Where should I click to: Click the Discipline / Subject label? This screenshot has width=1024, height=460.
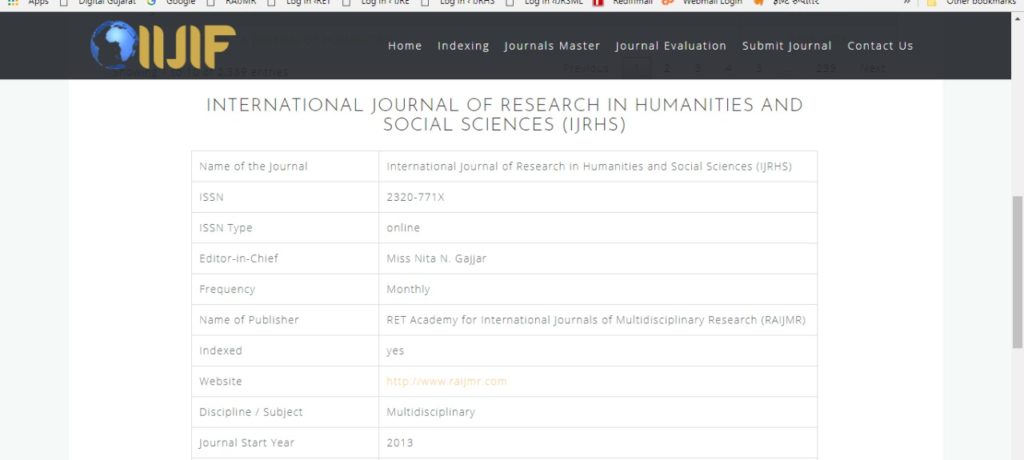[x=251, y=412]
